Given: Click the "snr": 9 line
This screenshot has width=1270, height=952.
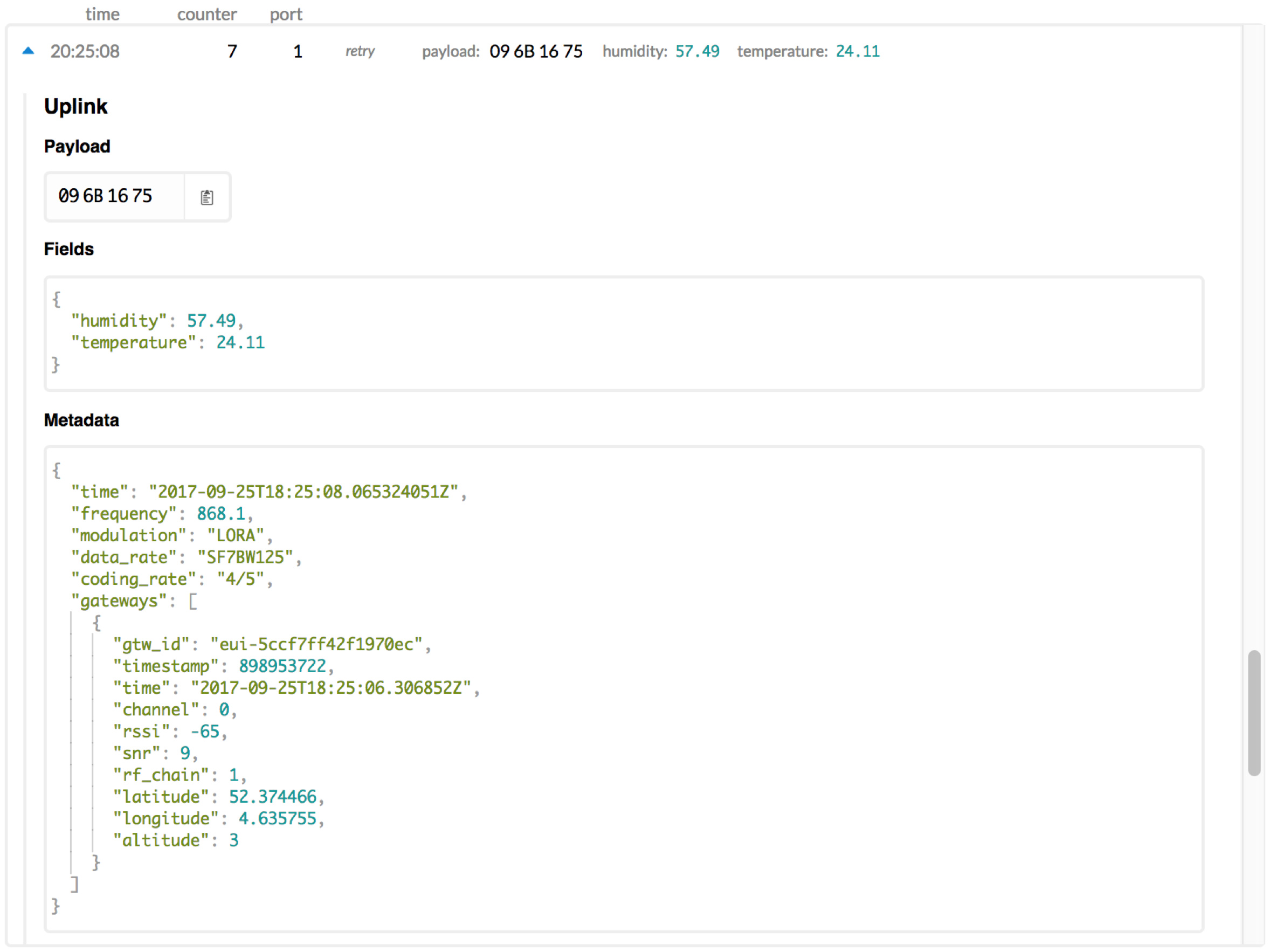Looking at the screenshot, I should tap(155, 753).
